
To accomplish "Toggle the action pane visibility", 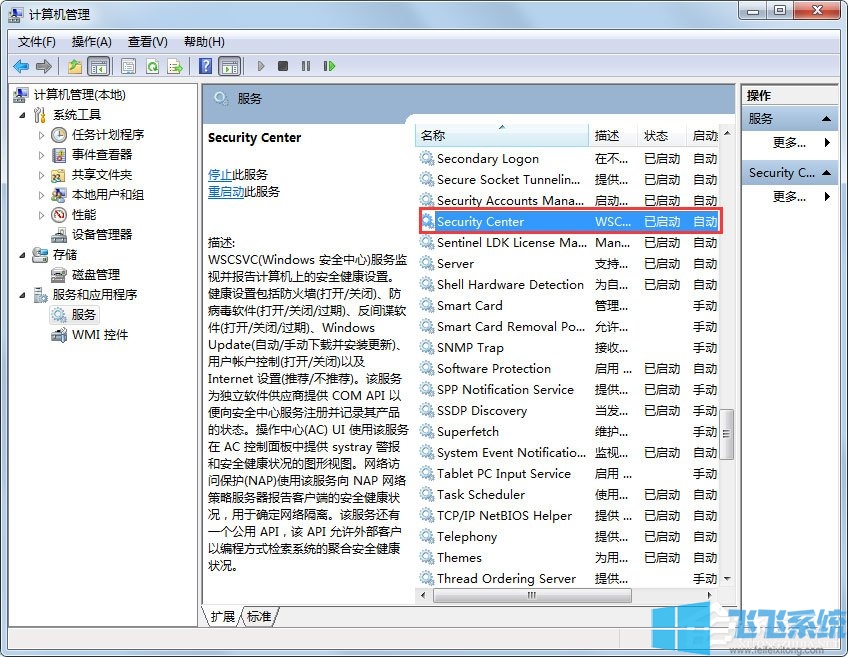I will tap(231, 66).
